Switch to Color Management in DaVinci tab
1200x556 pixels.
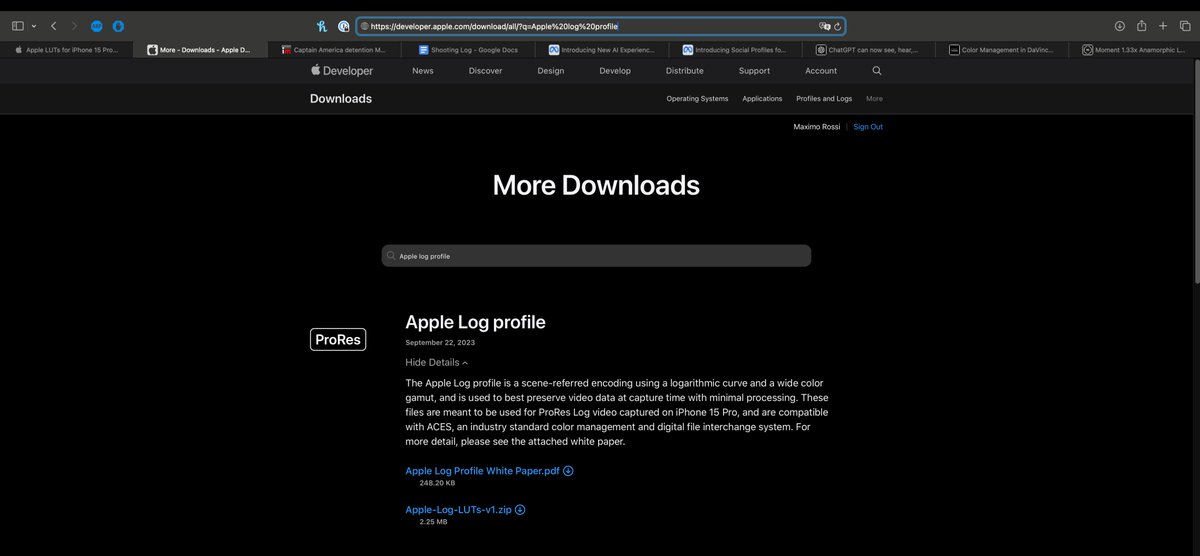[x=1000, y=49]
